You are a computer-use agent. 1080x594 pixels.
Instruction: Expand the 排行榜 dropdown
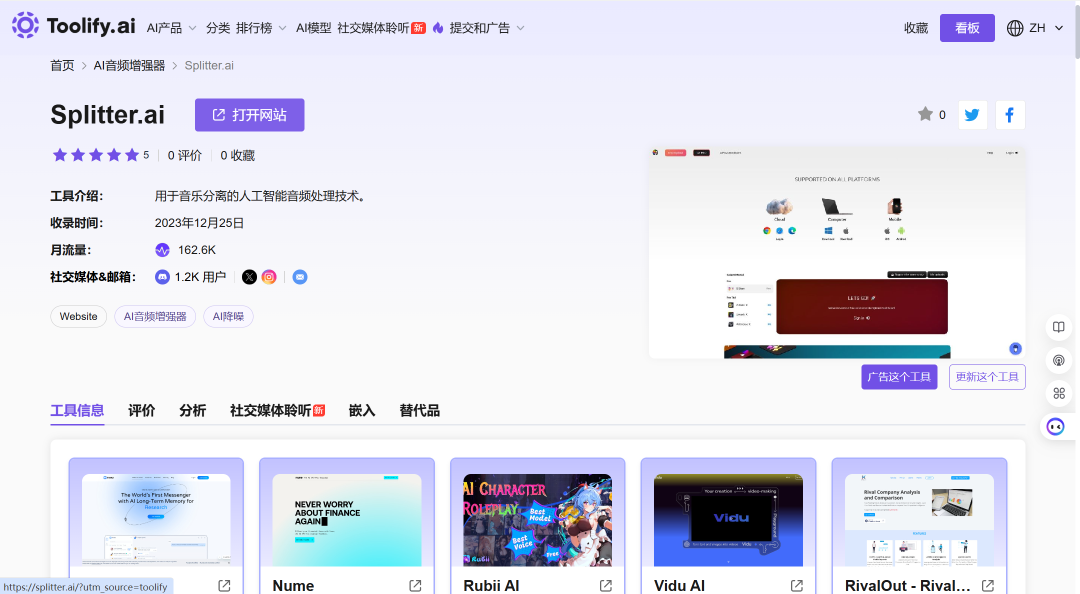click(x=261, y=28)
